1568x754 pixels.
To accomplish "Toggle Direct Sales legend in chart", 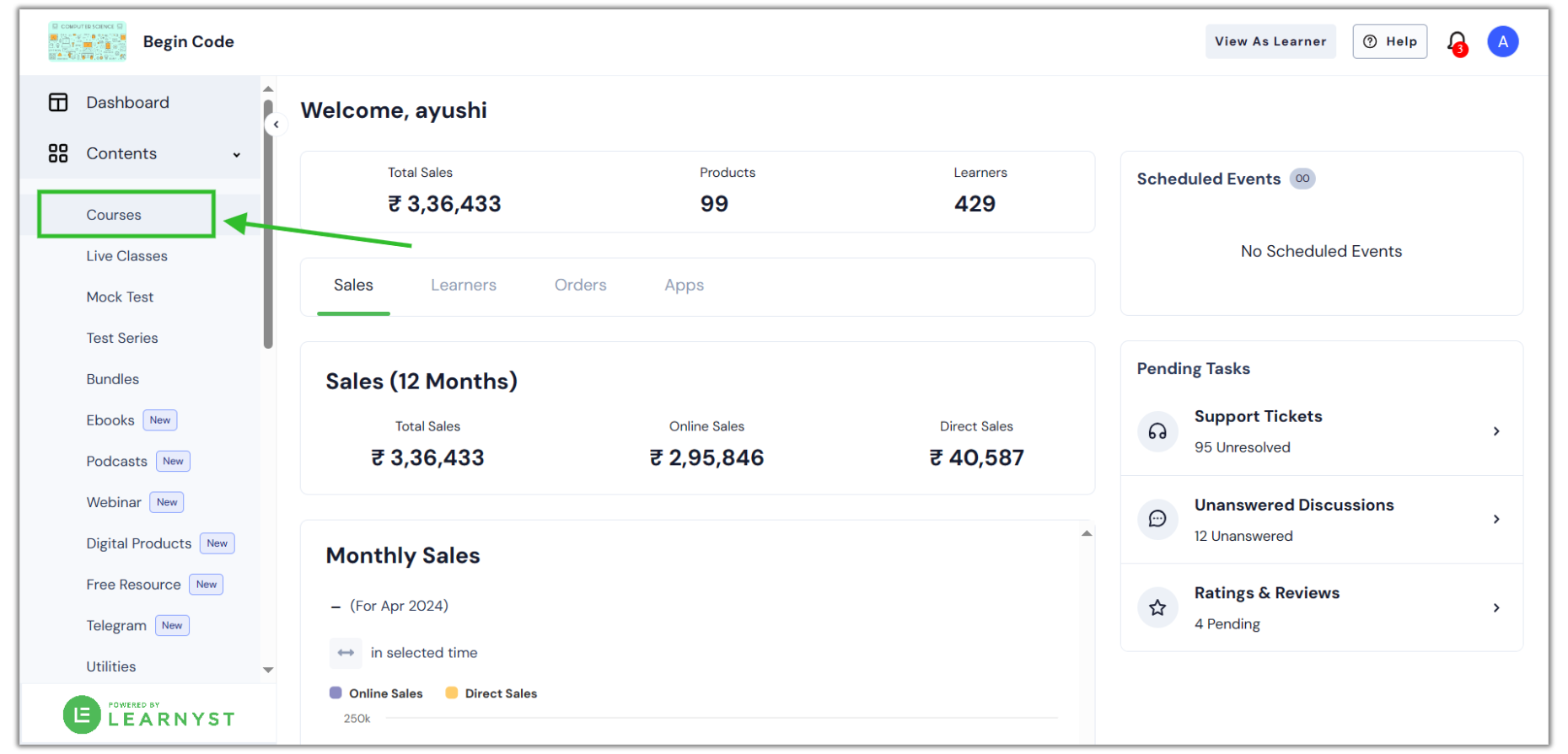I will click(491, 693).
